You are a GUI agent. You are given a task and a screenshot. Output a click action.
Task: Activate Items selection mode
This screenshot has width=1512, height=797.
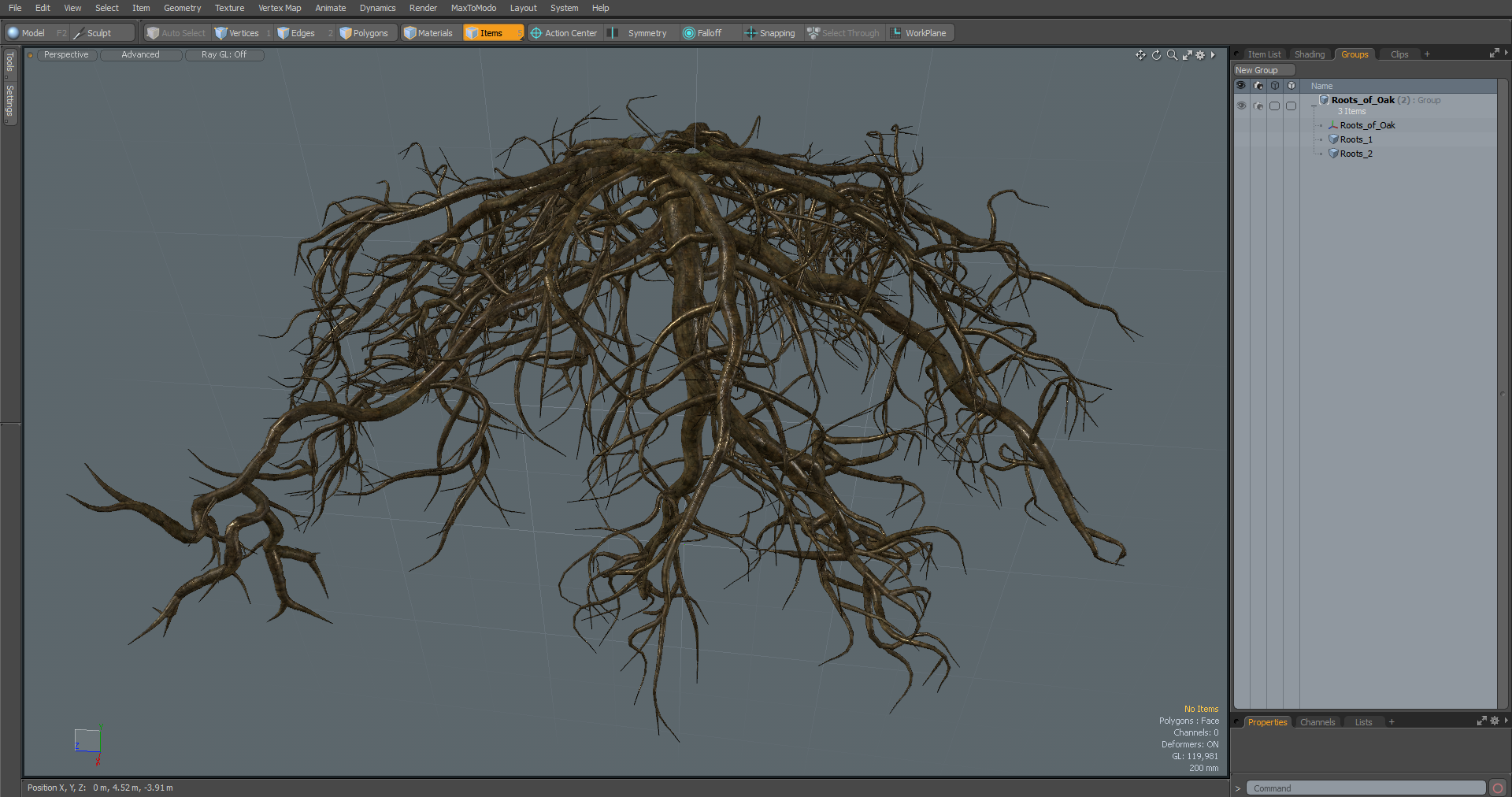click(492, 33)
